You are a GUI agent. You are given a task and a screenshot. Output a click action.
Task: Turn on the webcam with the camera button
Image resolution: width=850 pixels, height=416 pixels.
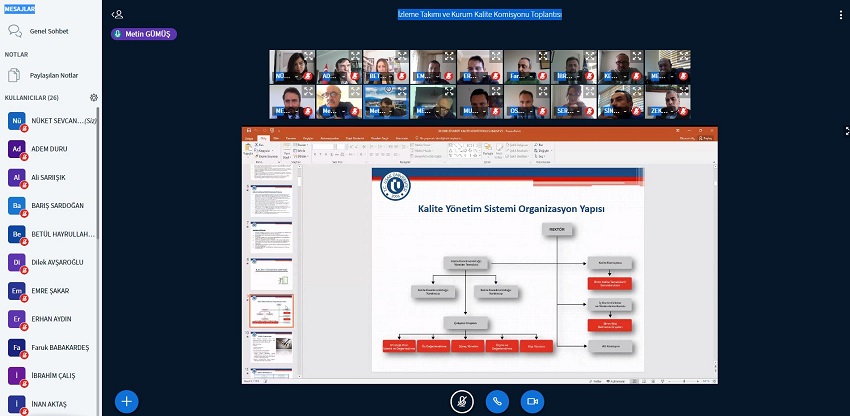[532, 401]
